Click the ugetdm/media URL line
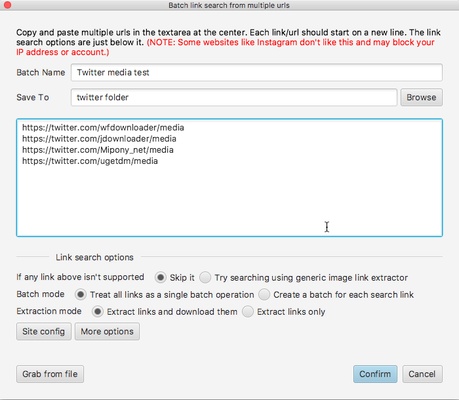The width and height of the screenshot is (459, 400). (x=90, y=161)
